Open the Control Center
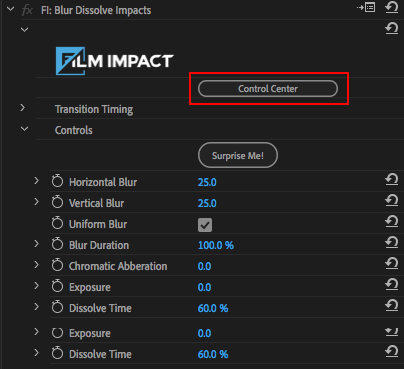The image size is (404, 369). (x=268, y=89)
